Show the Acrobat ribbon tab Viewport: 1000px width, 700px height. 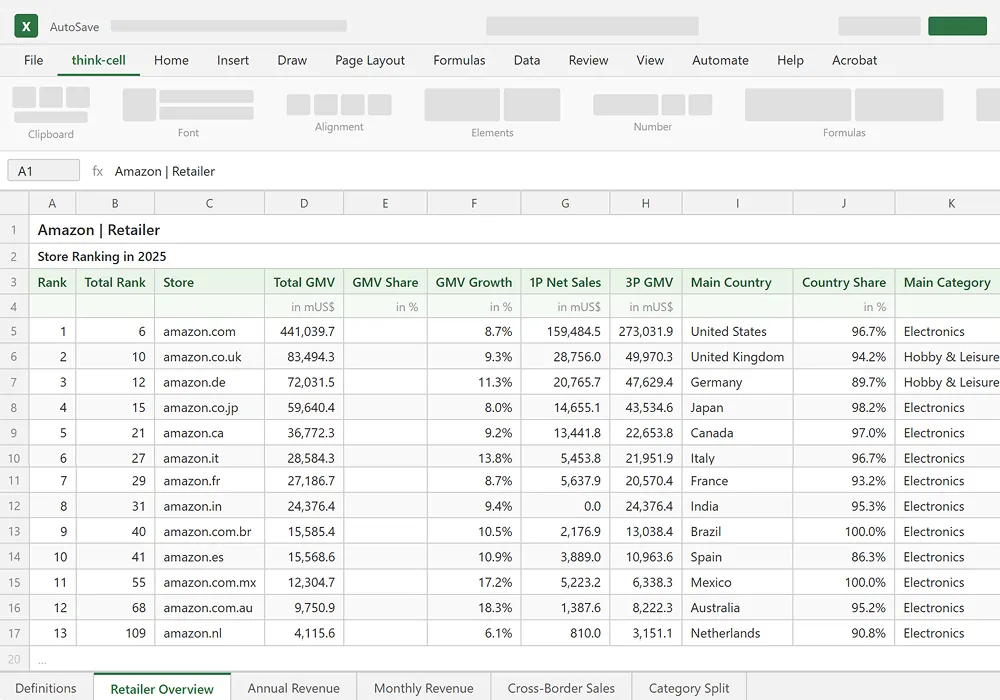[x=854, y=60]
